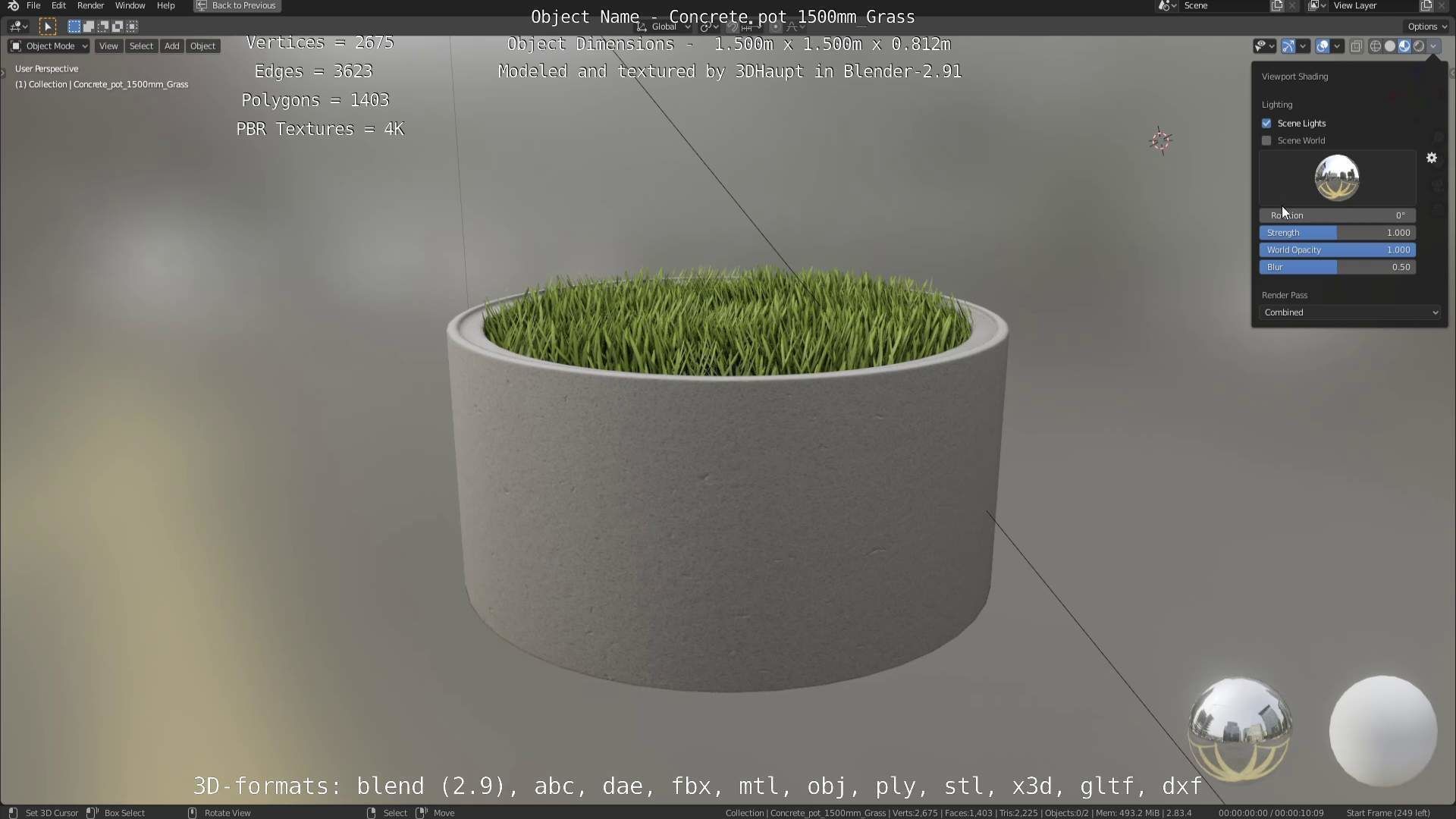Open the viewport View menu
Screen dimensions: 1456x819
point(108,46)
